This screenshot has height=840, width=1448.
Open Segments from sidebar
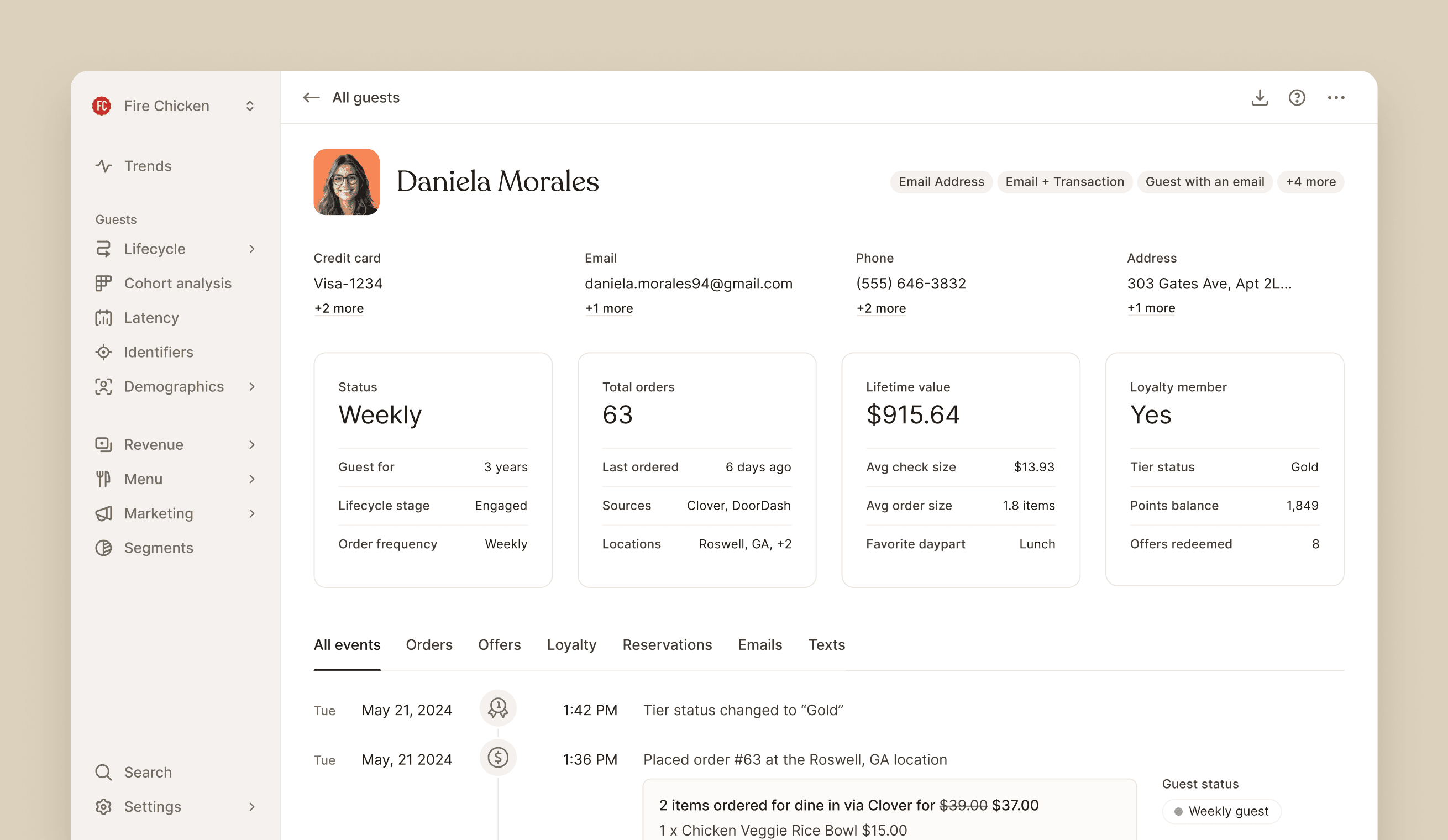click(x=159, y=548)
